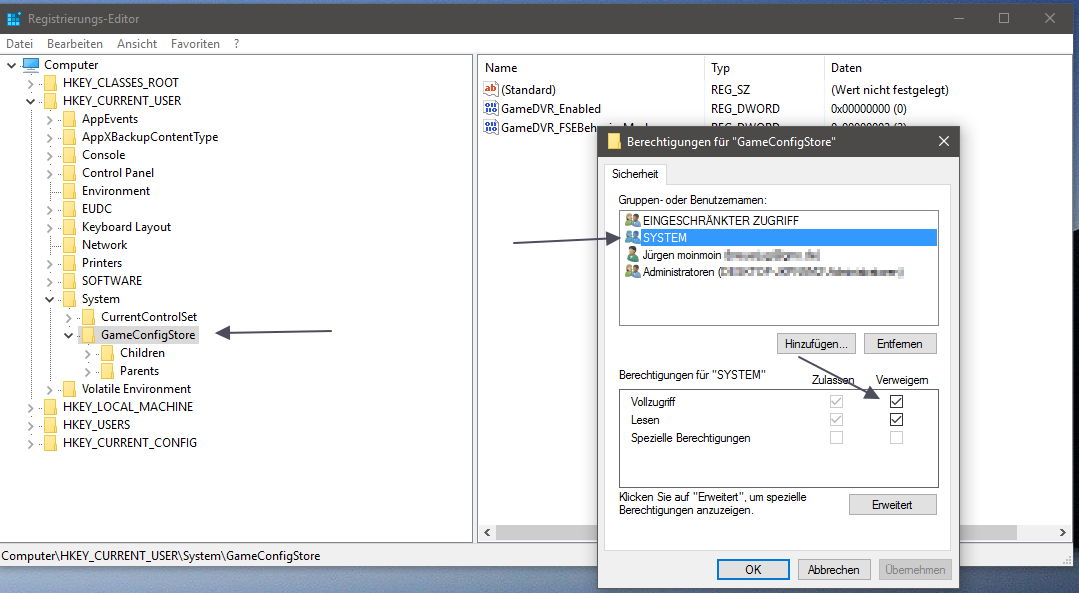1079x593 pixels.
Task: Click the SYSTEM group user icon
Action: pos(632,237)
